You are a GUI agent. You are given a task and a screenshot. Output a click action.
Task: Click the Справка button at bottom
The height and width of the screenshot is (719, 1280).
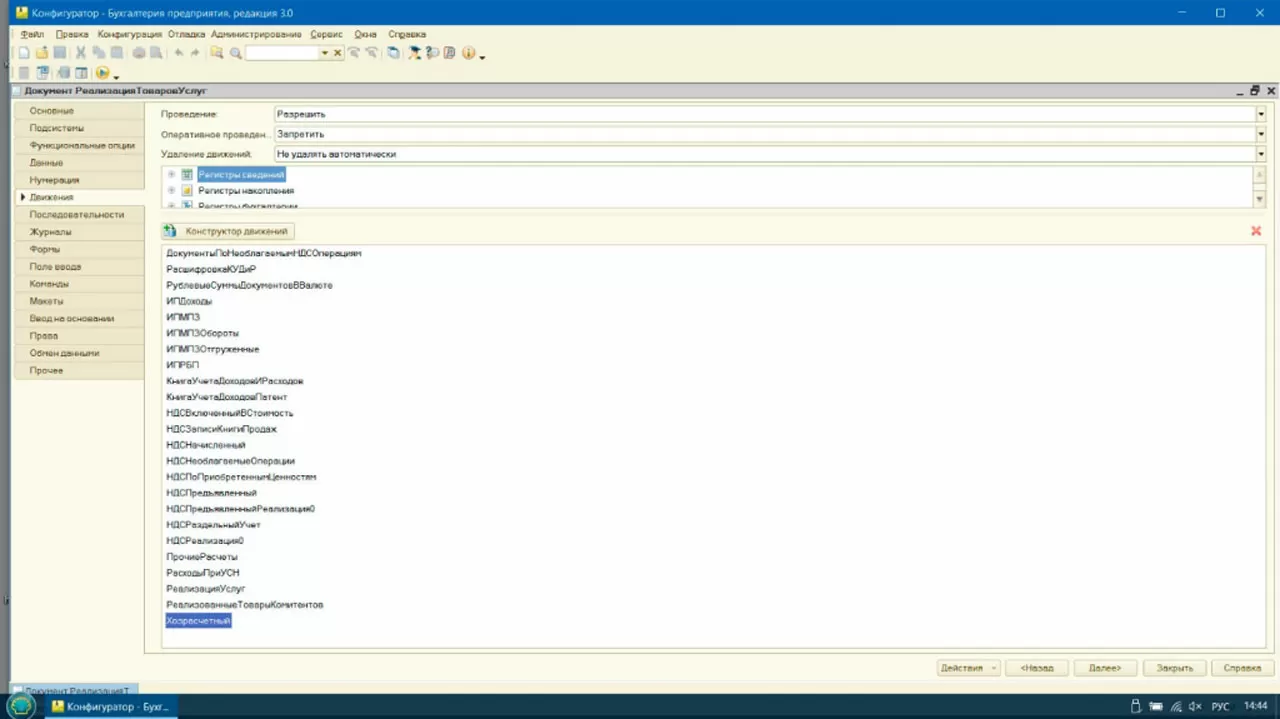coord(1242,668)
